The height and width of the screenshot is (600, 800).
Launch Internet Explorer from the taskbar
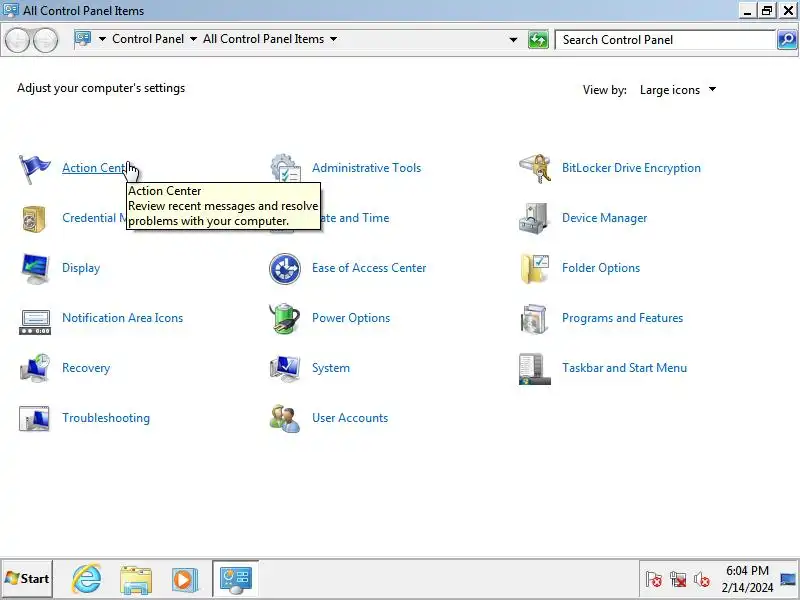(x=86, y=579)
